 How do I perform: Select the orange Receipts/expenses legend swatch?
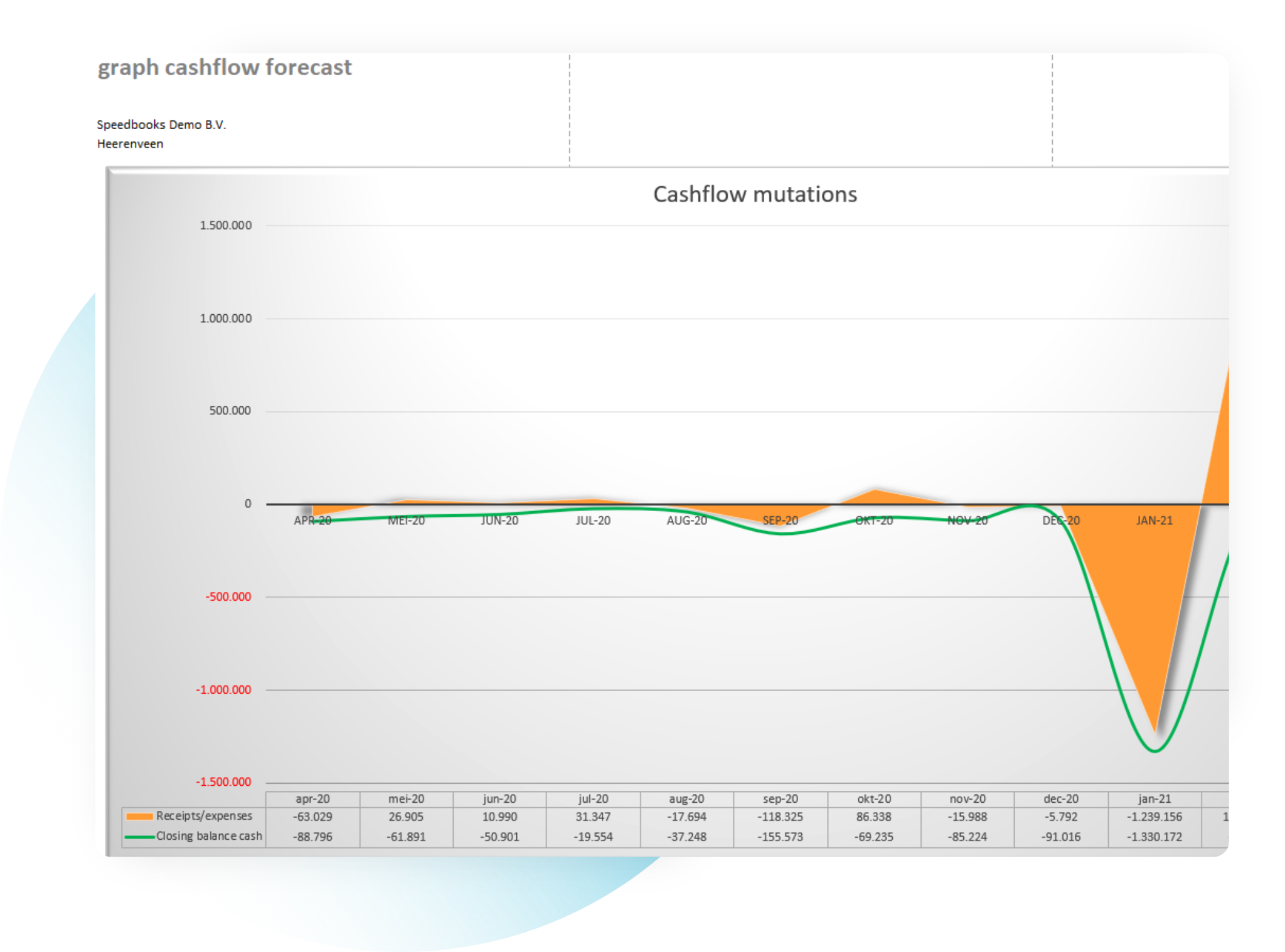(x=139, y=817)
